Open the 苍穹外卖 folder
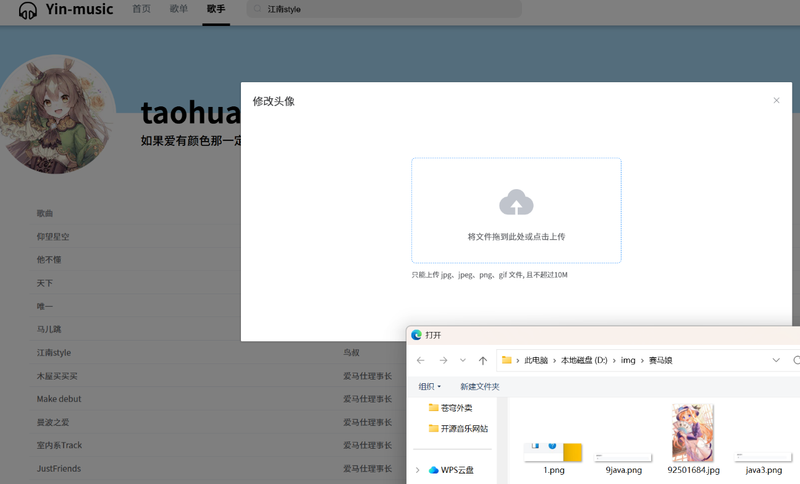This screenshot has height=484, width=800. click(x=456, y=408)
